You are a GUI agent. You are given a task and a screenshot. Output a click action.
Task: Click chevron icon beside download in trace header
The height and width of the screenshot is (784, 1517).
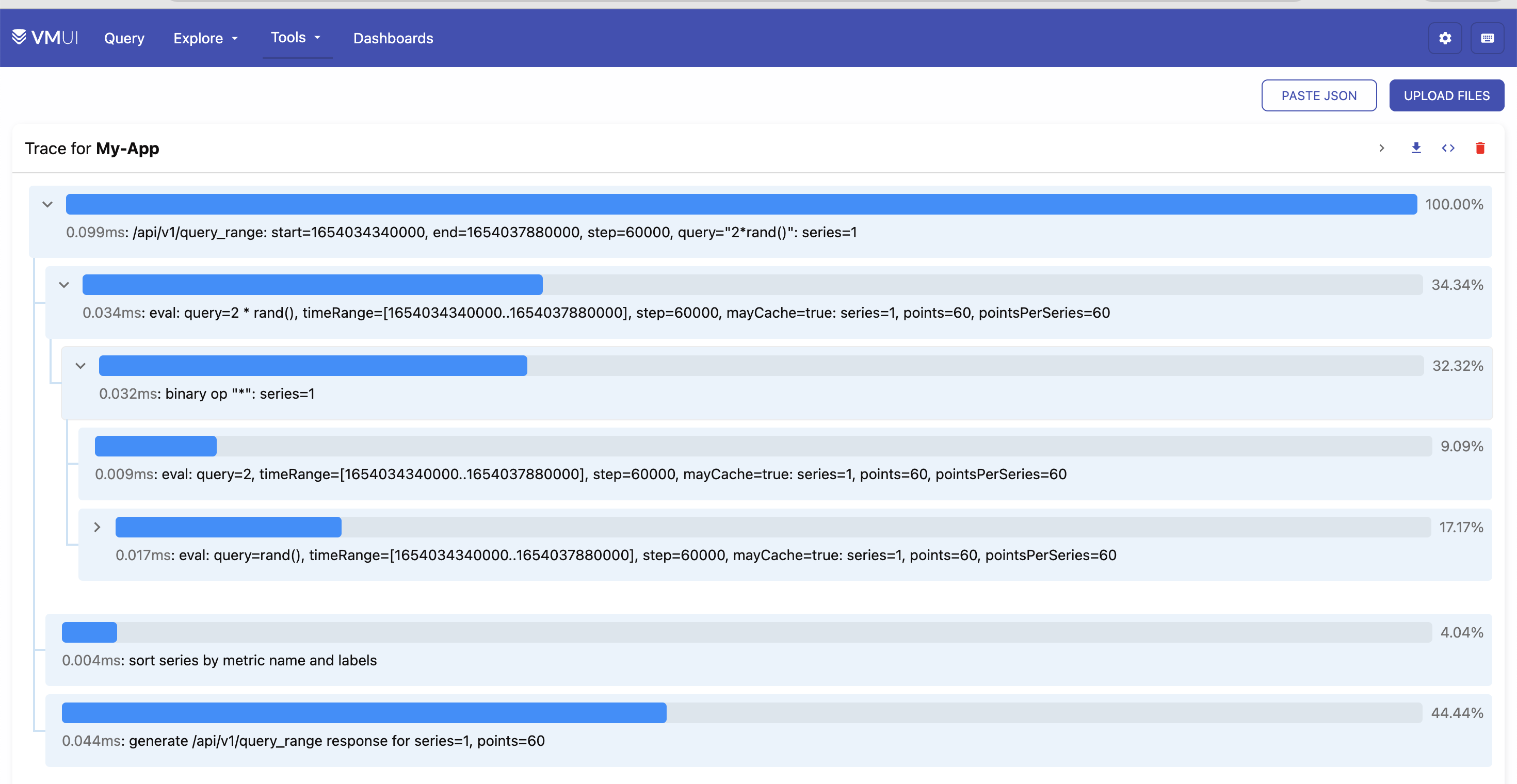click(1382, 148)
